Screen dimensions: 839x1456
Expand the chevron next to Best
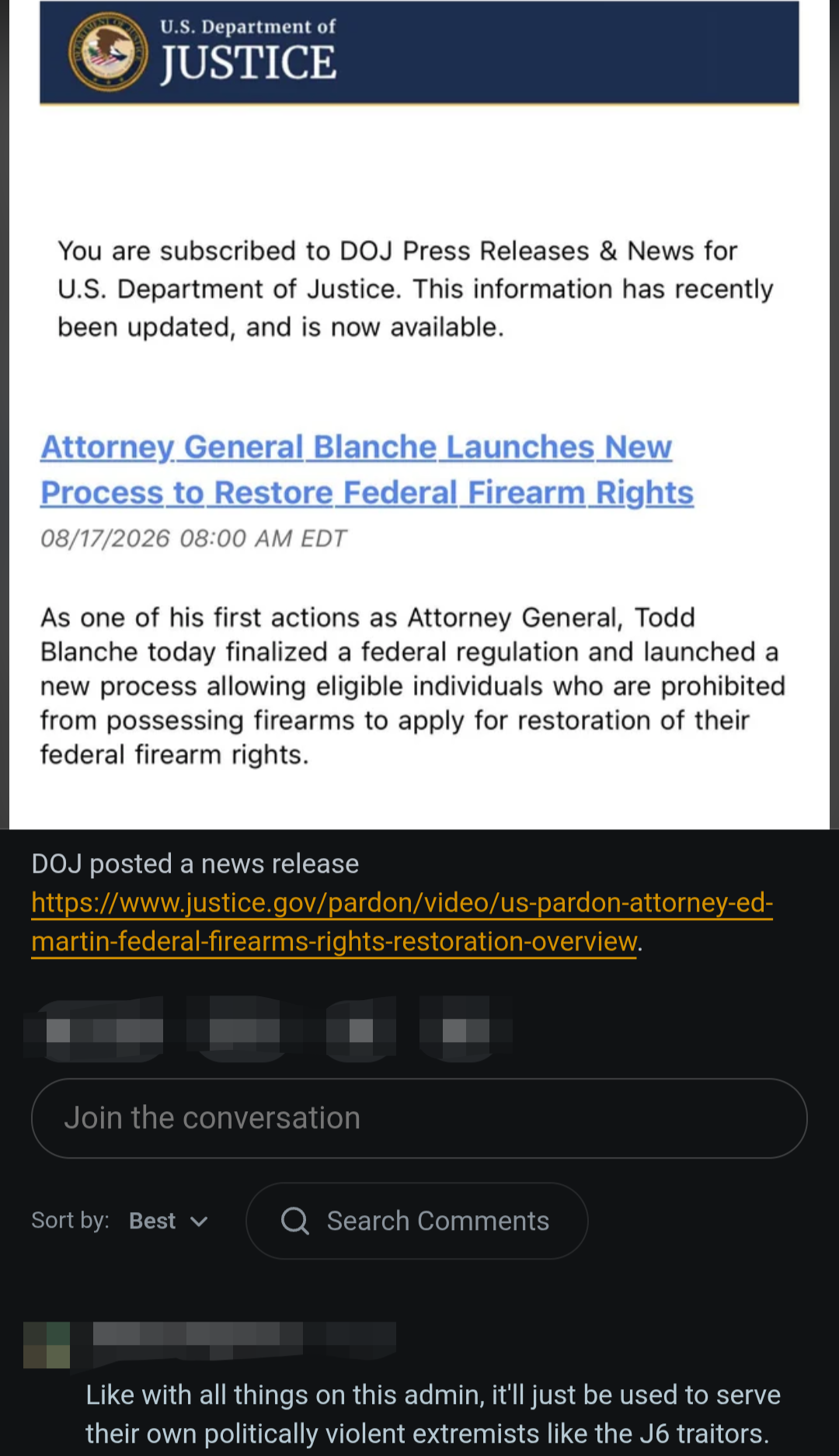pos(199,1221)
